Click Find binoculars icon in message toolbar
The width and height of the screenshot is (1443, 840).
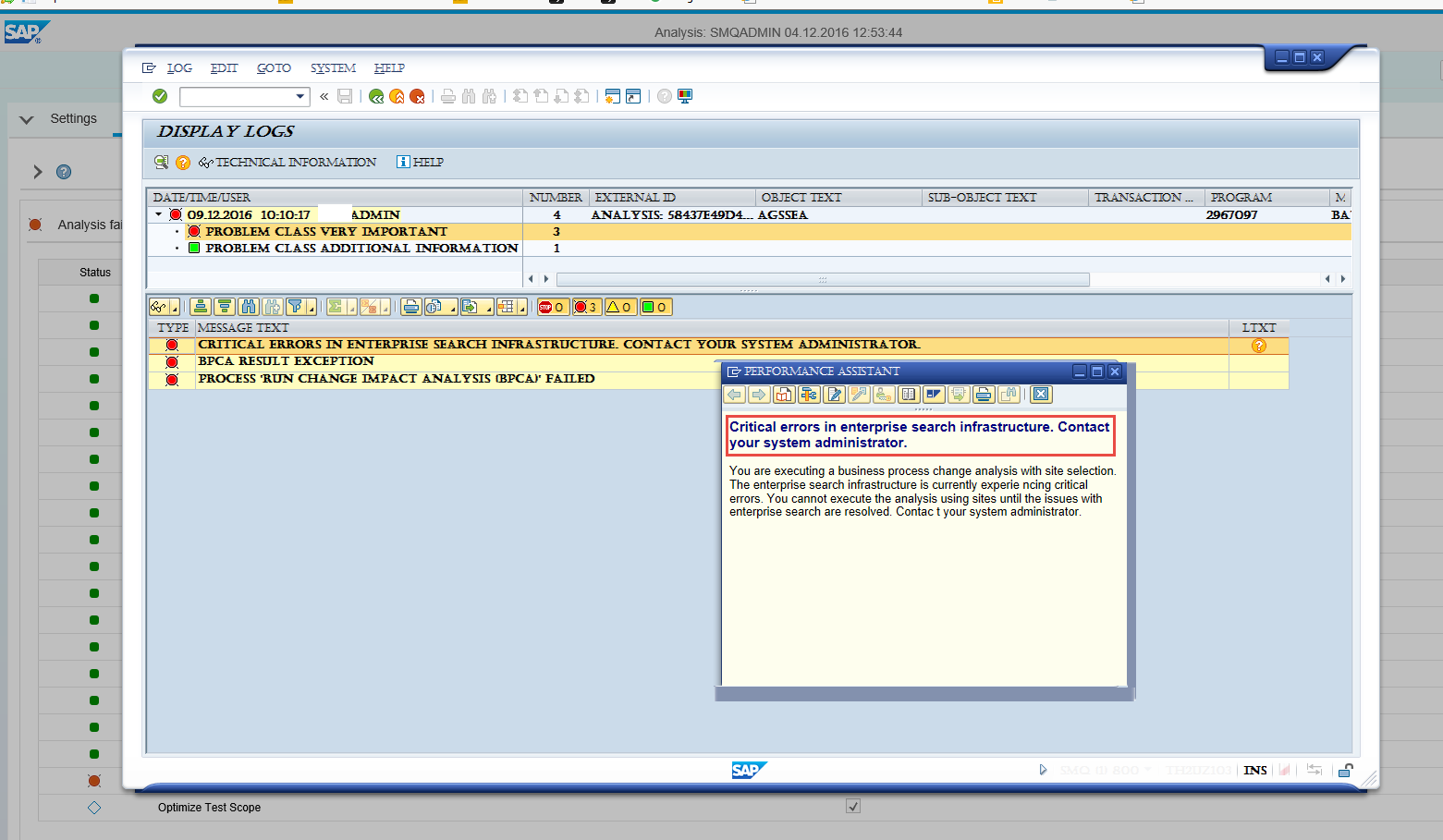(249, 307)
